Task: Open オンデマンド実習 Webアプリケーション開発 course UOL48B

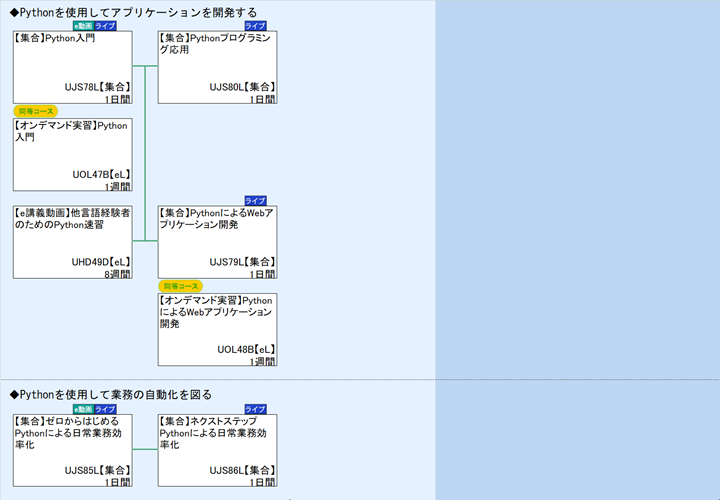Action: [x=217, y=330]
